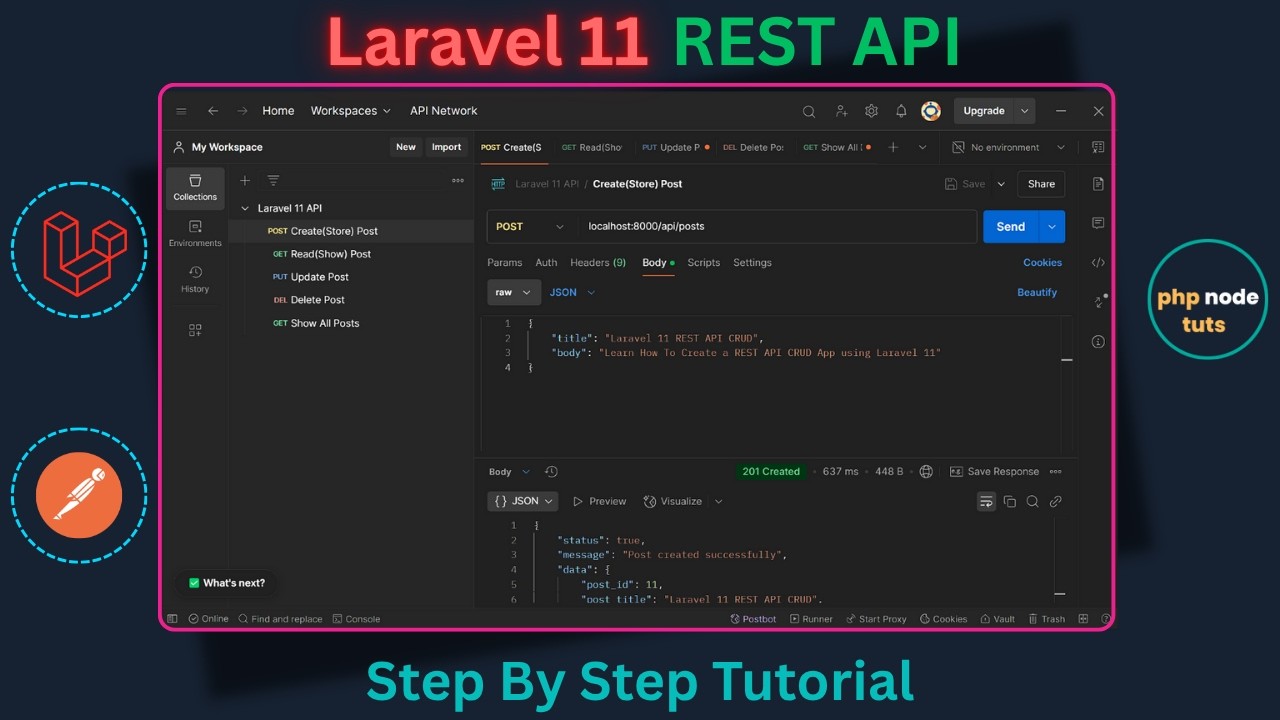The height and width of the screenshot is (720, 1280).
Task: Open the search magnifier in header
Action: pos(809,111)
